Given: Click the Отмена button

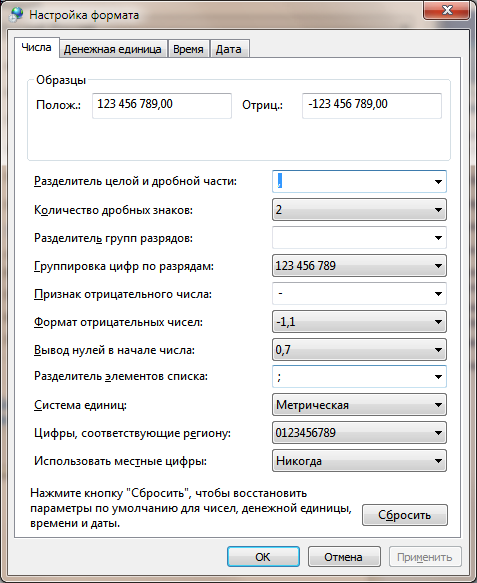Looking at the screenshot, I should click(x=344, y=557).
